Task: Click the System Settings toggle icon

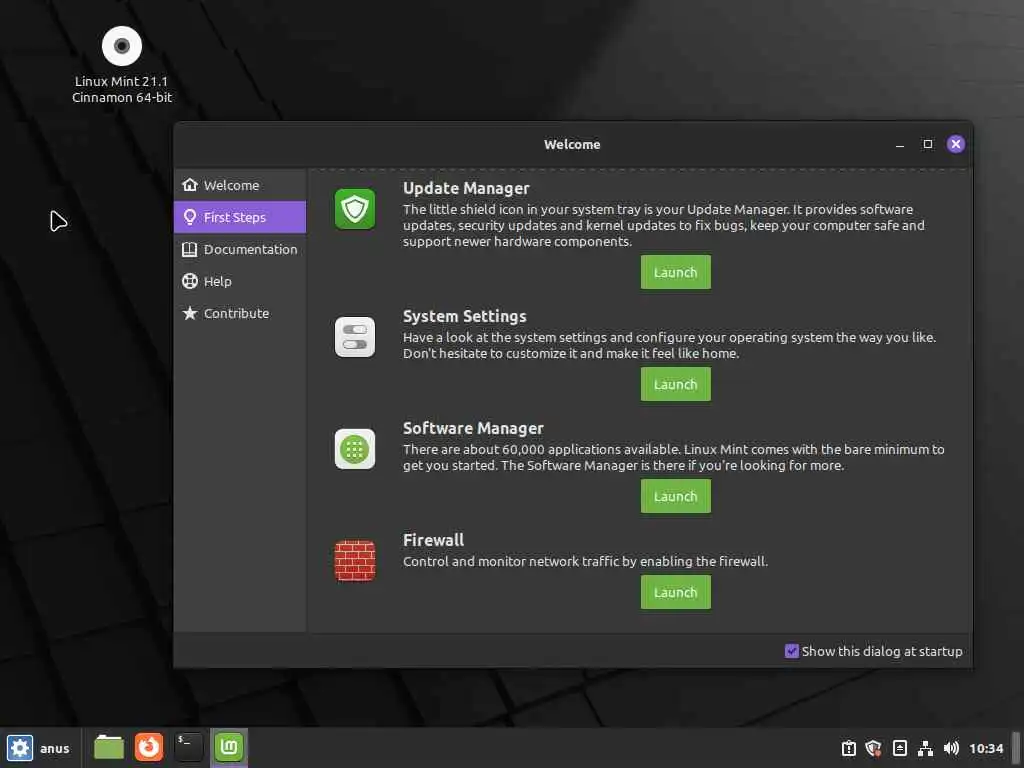Action: 355,337
